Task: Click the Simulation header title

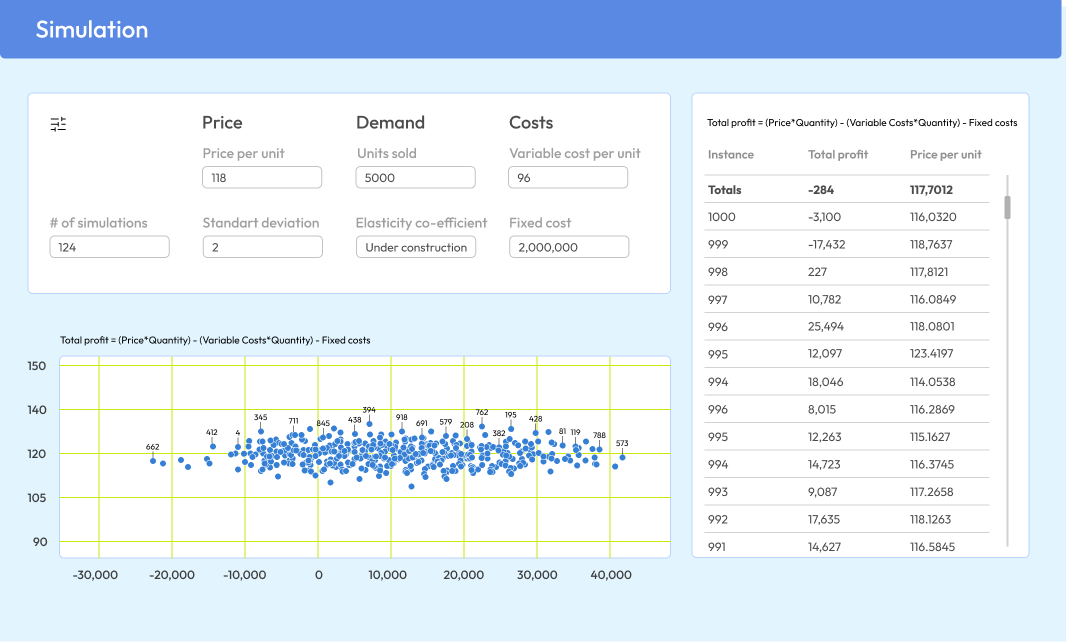Action: click(92, 30)
